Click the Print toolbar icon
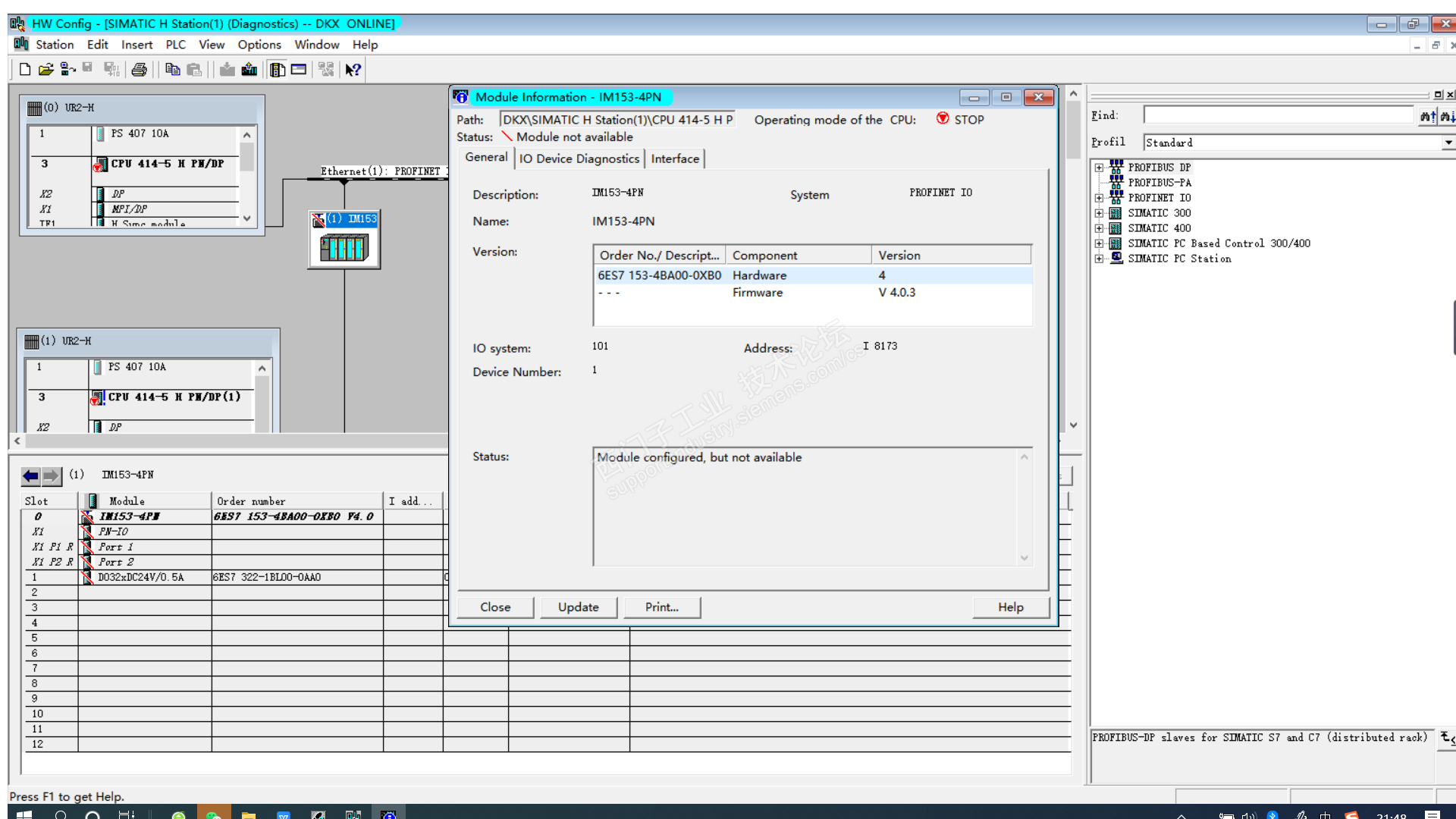 (140, 70)
